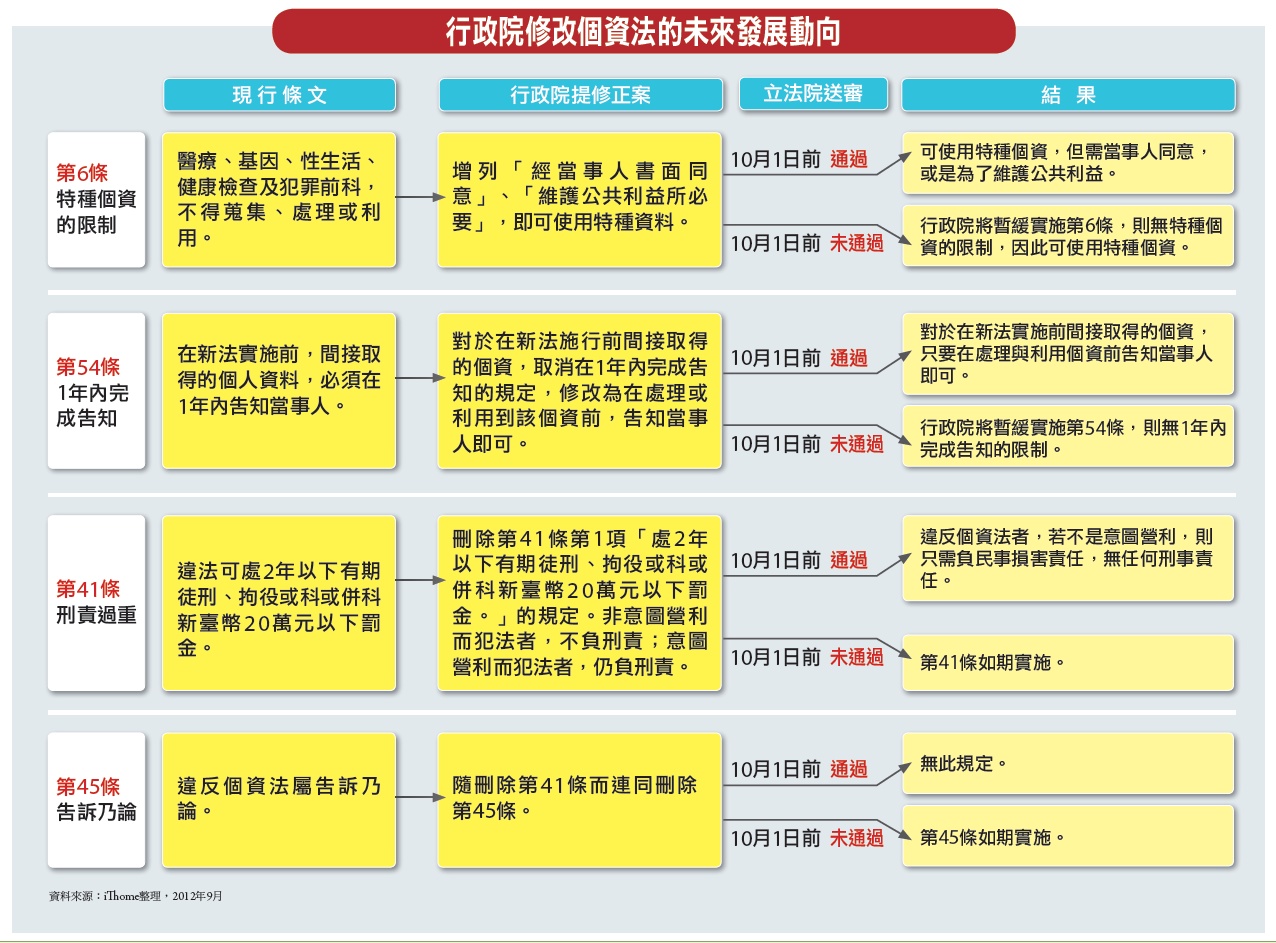The image size is (1276, 943).
Task: Click the red title banner 行政院修改個資法的未來發展動向
Action: pos(643,32)
